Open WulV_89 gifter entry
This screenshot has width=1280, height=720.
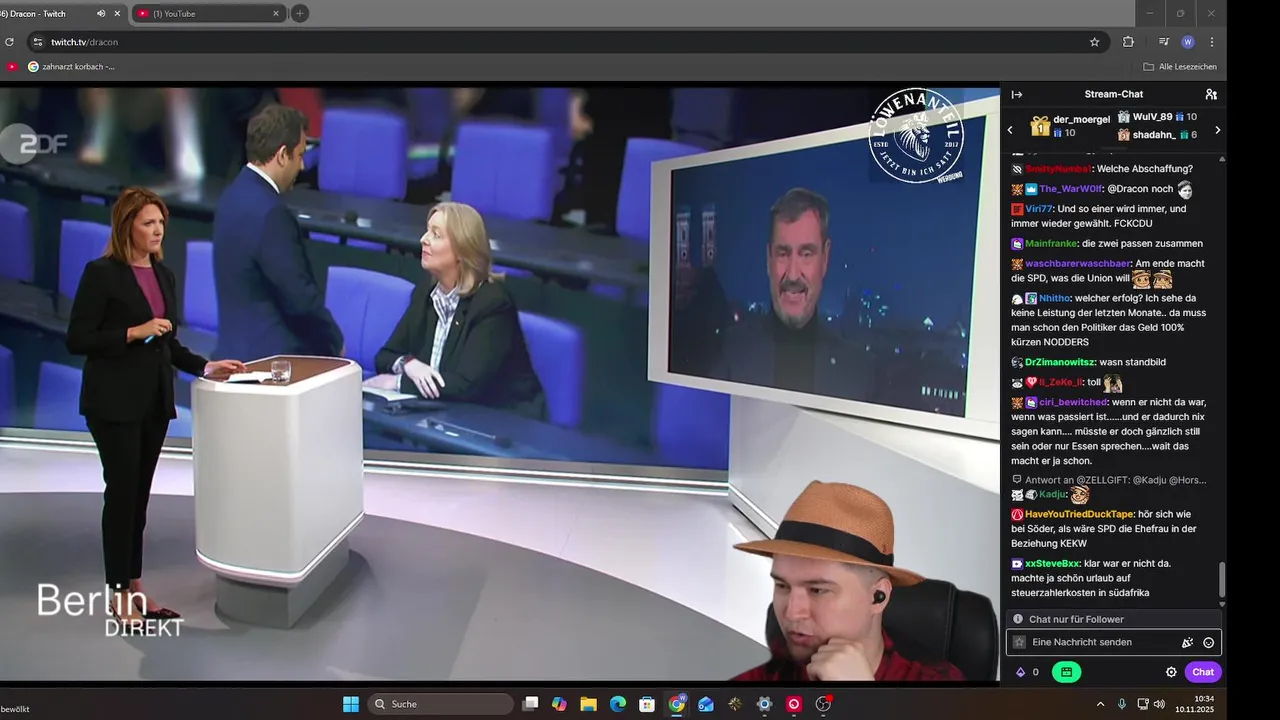(1157, 117)
